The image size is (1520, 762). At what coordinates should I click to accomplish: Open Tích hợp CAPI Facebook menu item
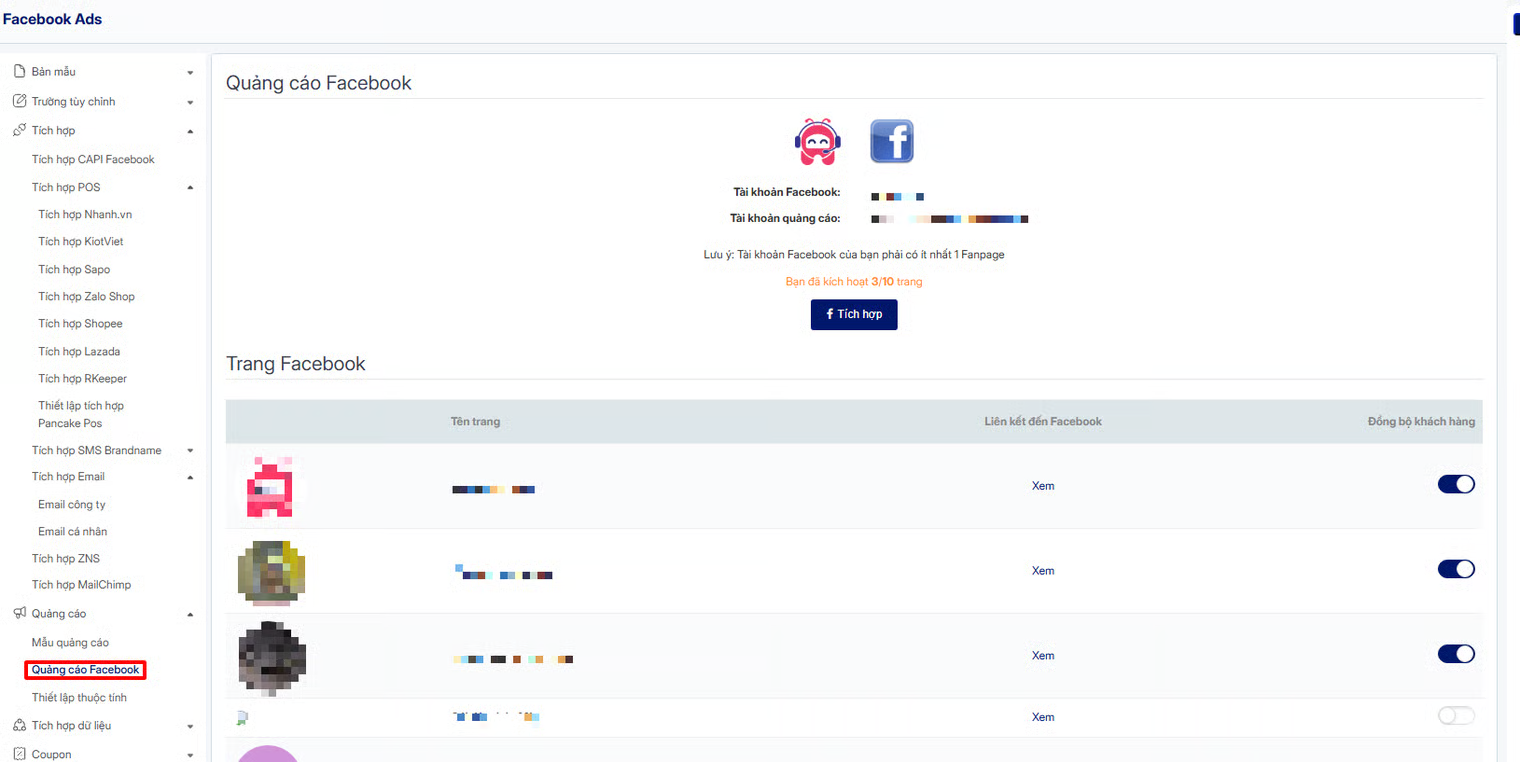(93, 159)
